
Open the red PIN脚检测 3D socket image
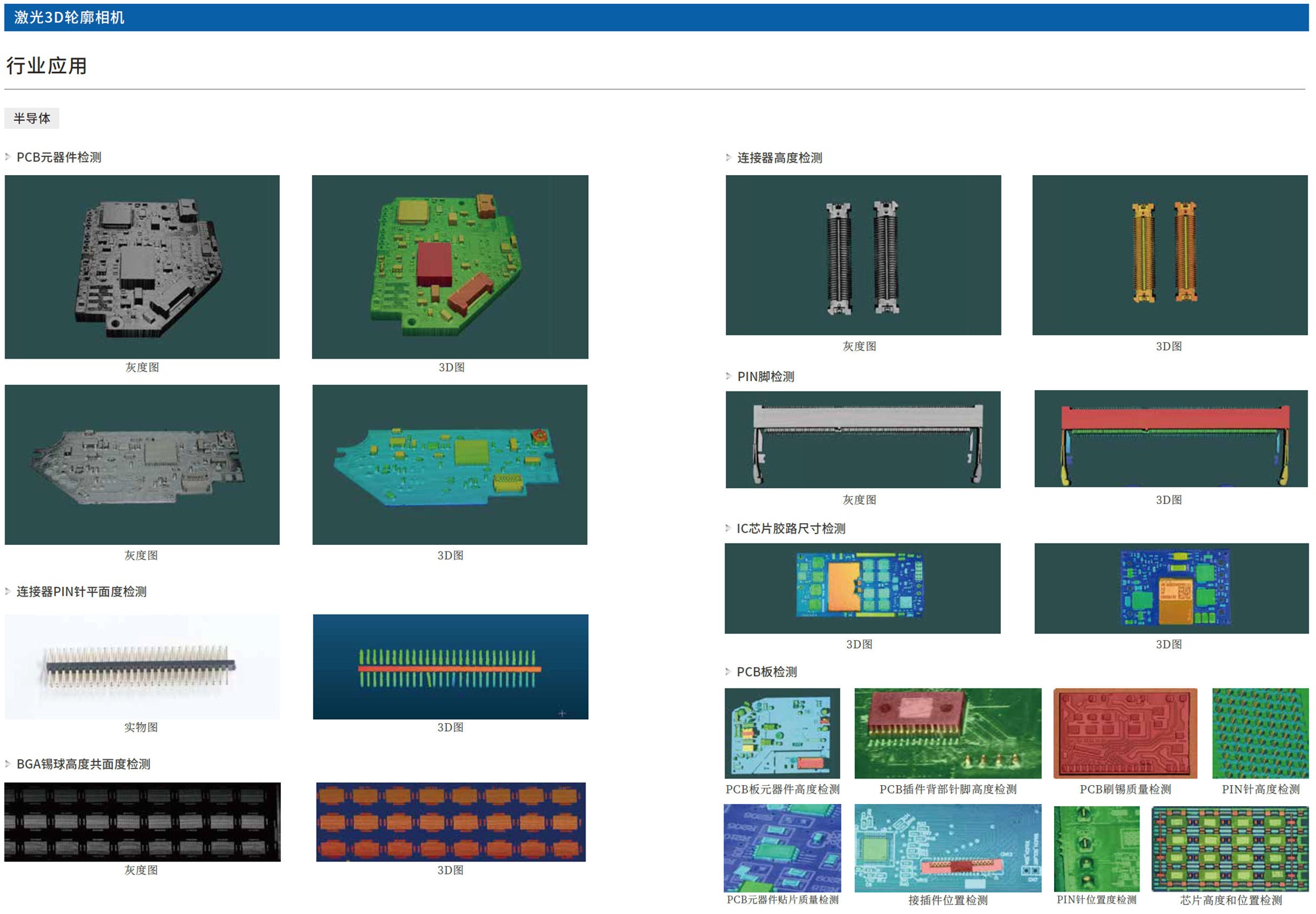[x=1171, y=439]
